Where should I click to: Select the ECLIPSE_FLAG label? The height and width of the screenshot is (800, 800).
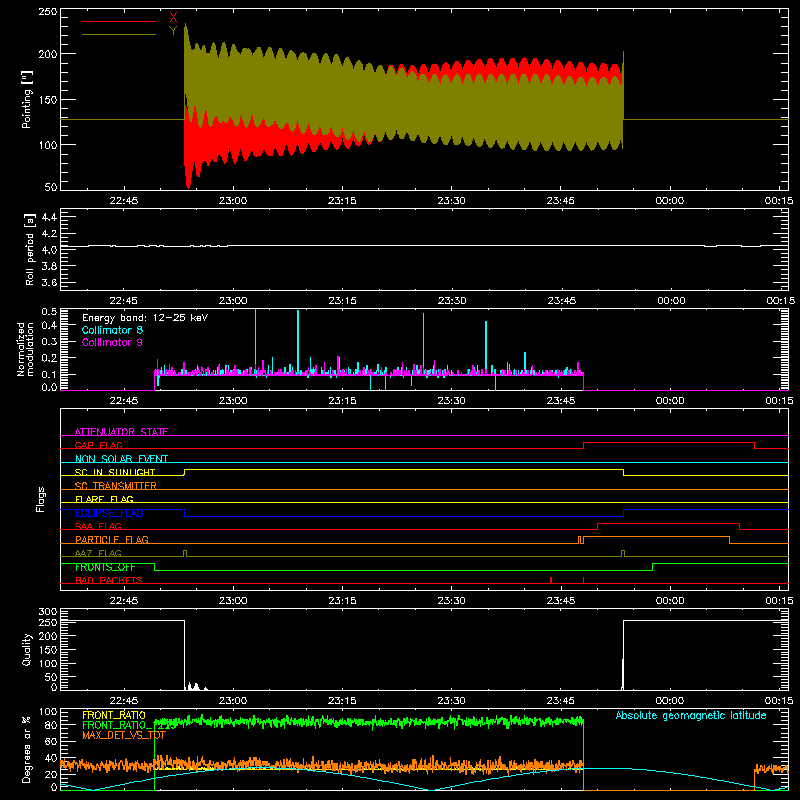109,513
